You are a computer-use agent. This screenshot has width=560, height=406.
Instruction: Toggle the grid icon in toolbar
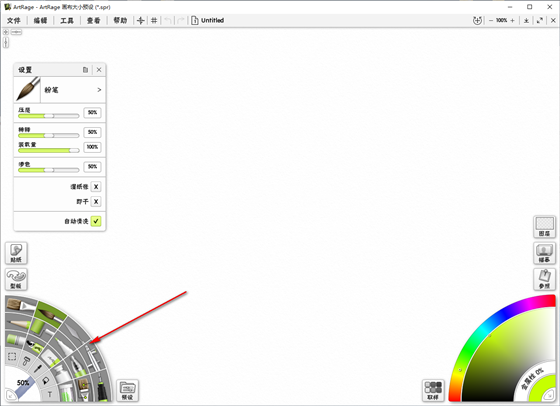(x=154, y=20)
